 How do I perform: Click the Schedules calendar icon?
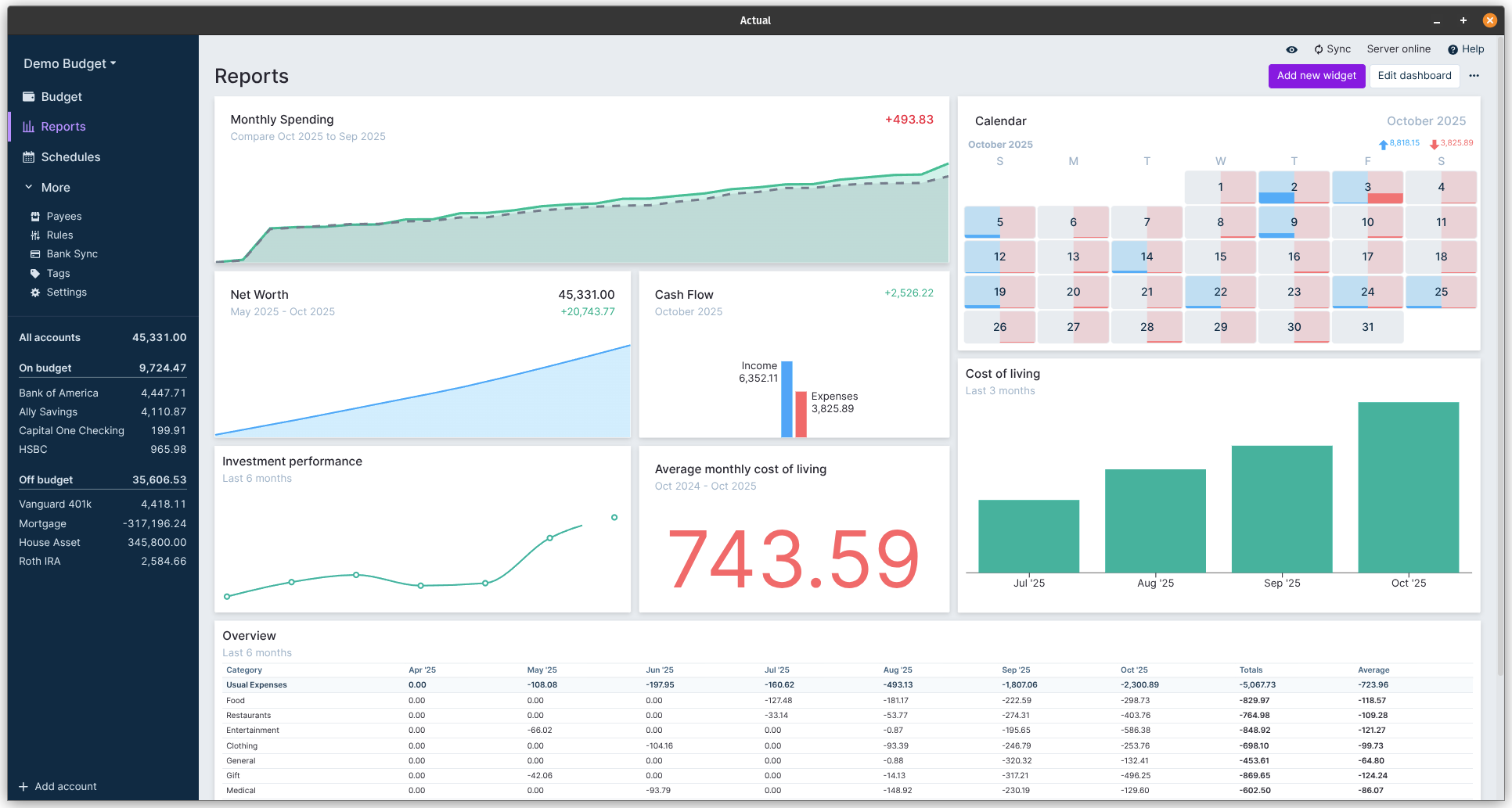[x=29, y=157]
